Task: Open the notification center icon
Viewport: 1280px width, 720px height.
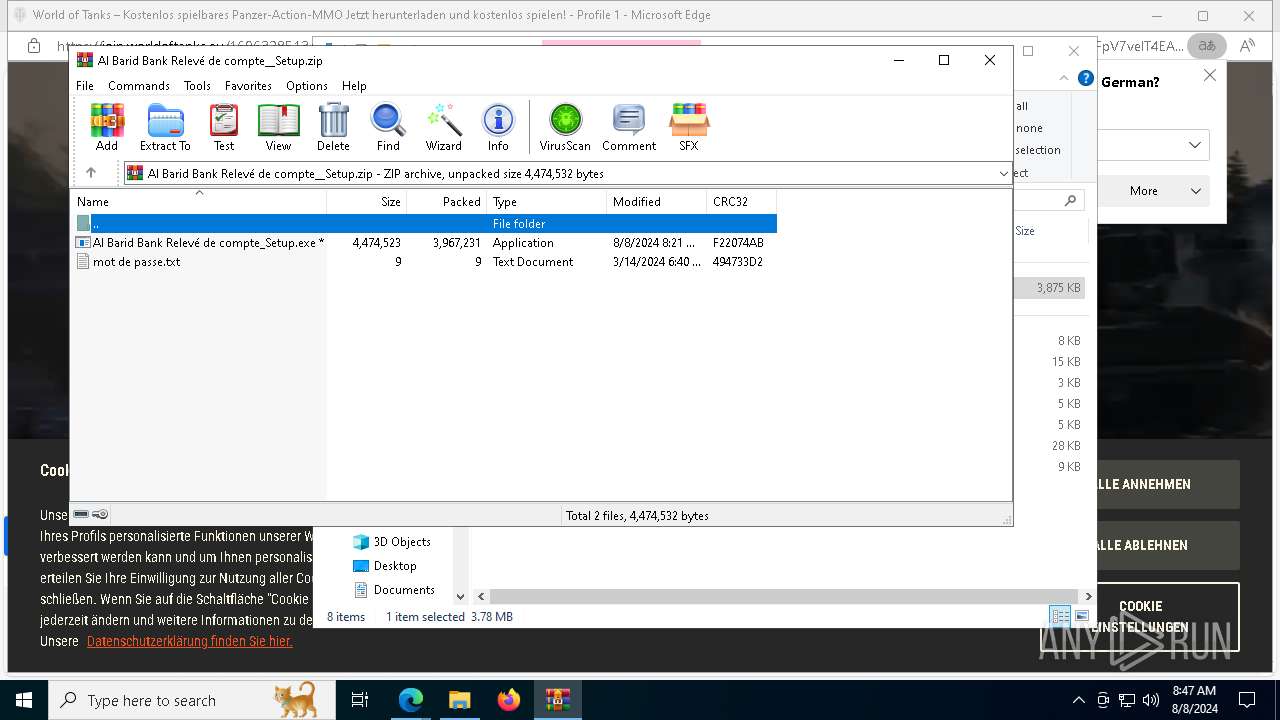Action: coord(1247,700)
